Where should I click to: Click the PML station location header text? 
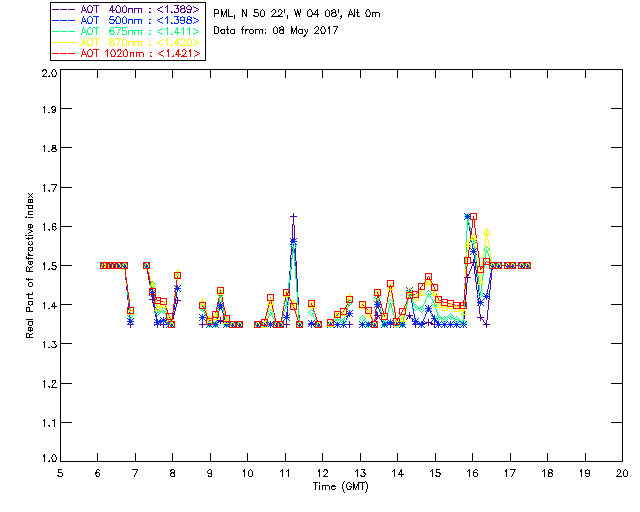[297, 13]
